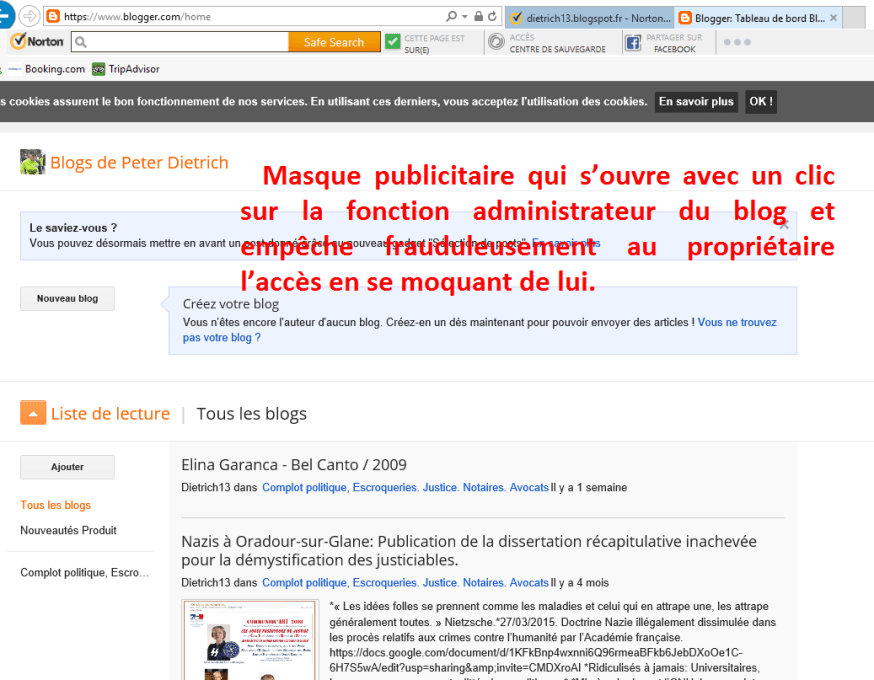Open the TripAdvisor bookmark
The width and height of the screenshot is (874, 680).
[x=126, y=69]
